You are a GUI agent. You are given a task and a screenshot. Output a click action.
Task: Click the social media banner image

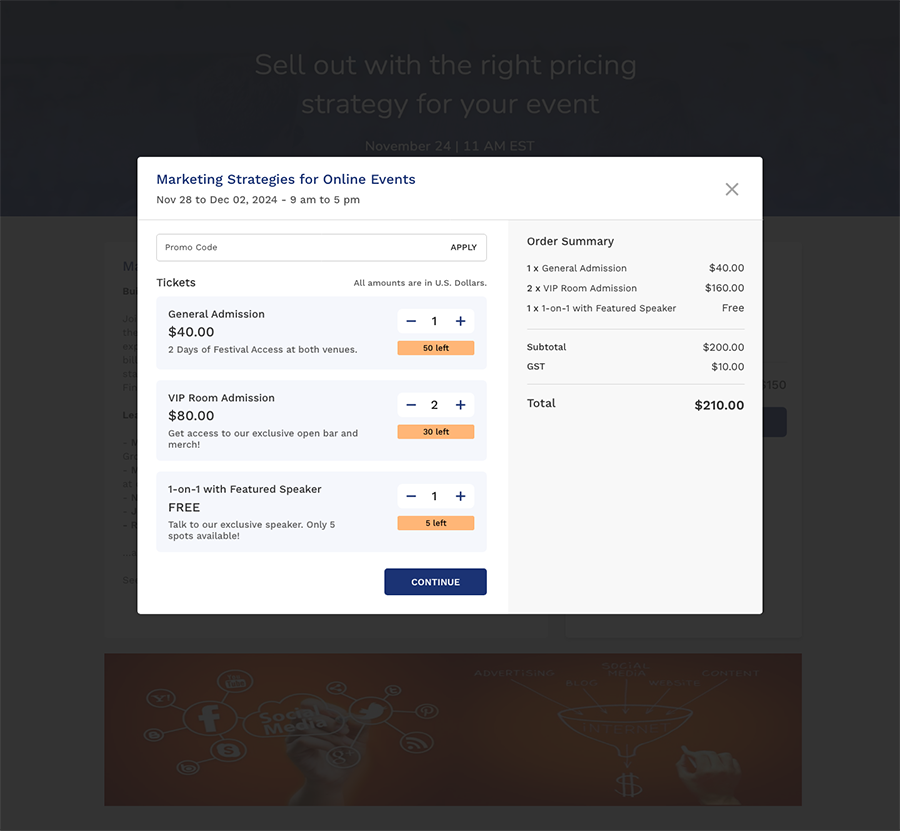tap(452, 729)
